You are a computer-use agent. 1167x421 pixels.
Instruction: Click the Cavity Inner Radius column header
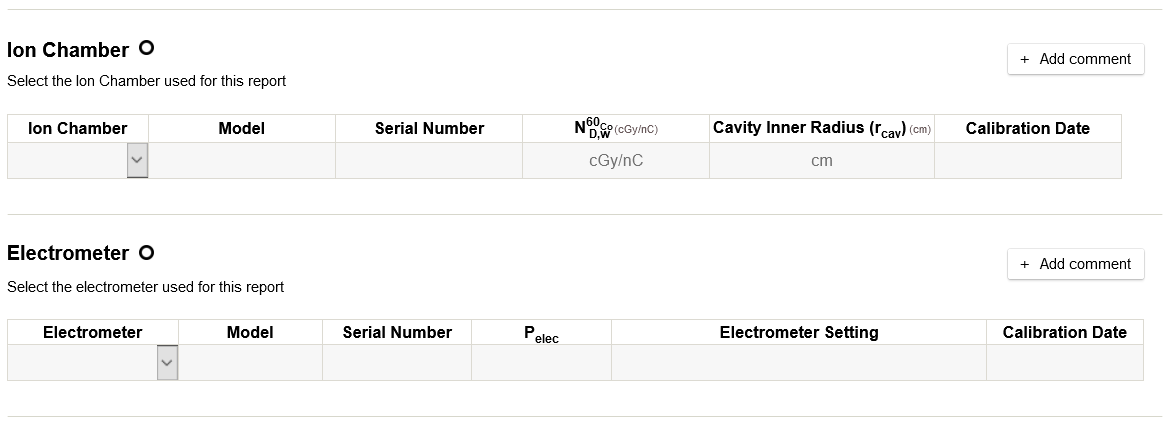(x=821, y=128)
